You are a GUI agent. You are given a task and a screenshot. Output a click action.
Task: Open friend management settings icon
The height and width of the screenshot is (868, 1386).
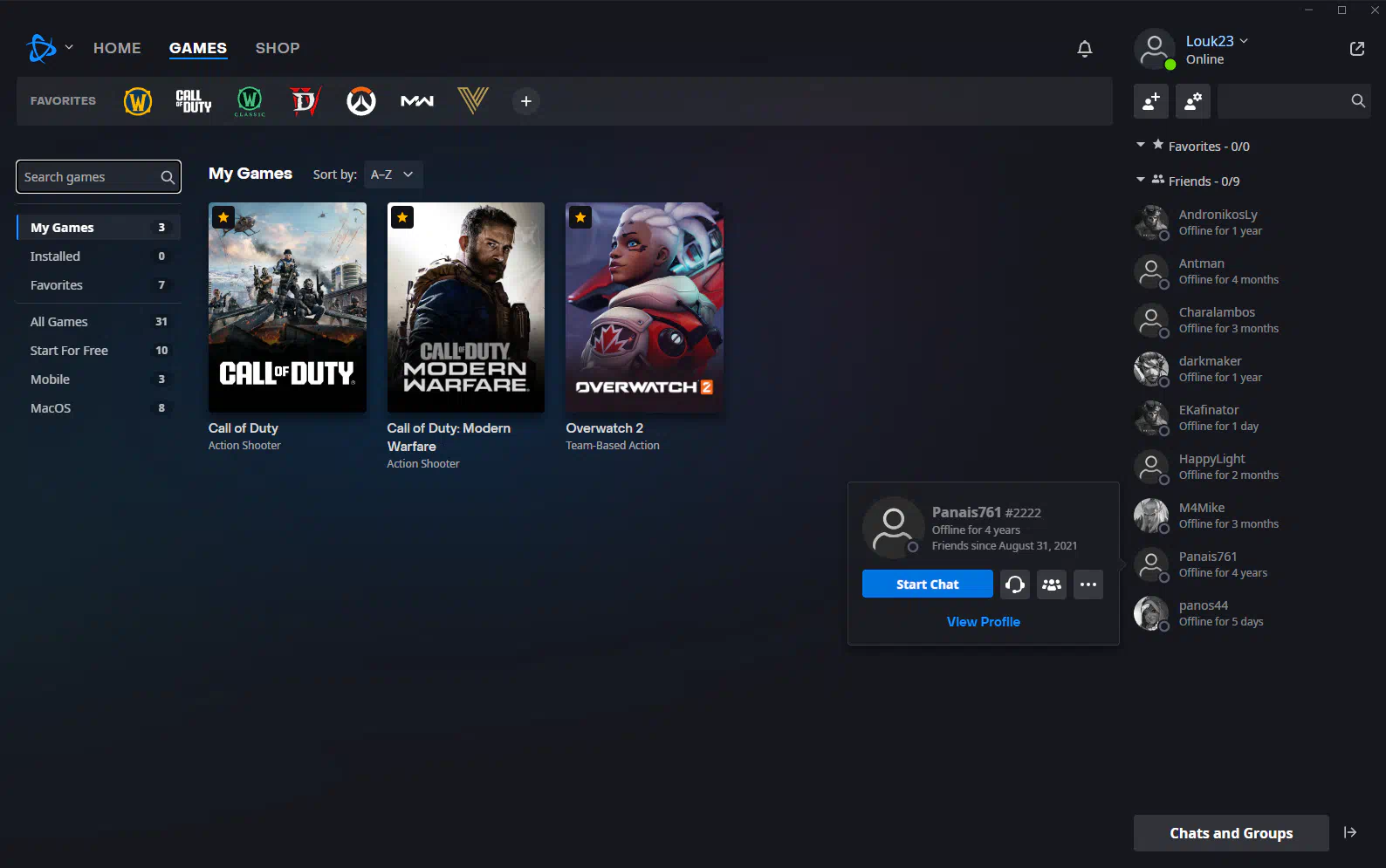click(1193, 101)
